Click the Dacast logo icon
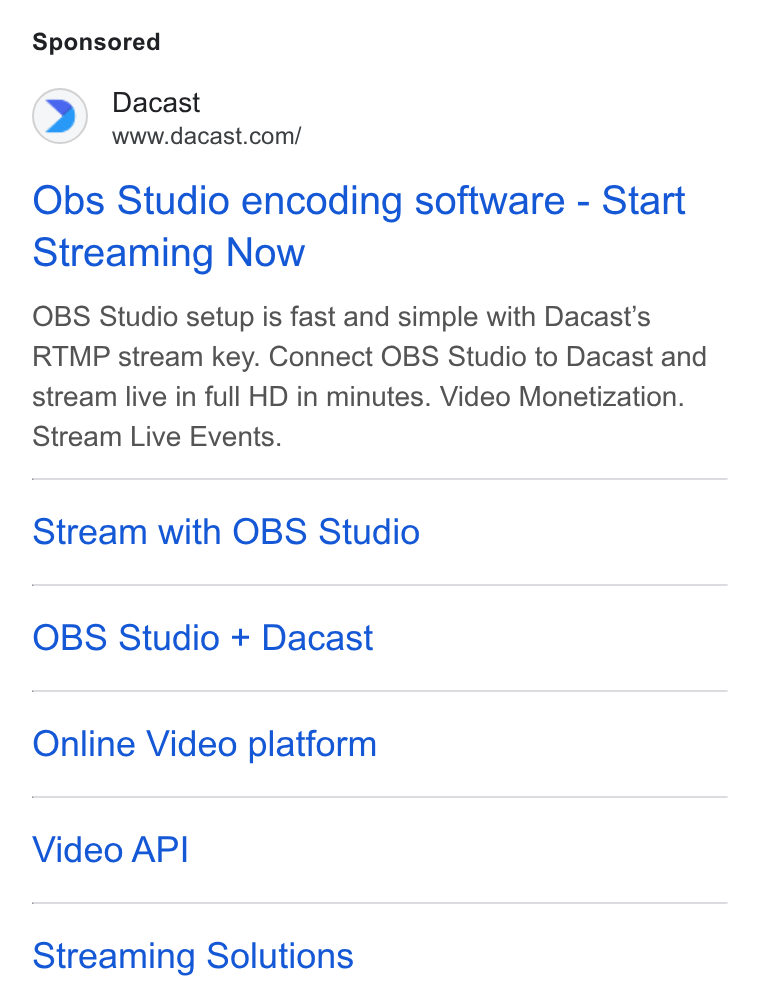Viewport: 760px width, 1008px height. pos(60,116)
